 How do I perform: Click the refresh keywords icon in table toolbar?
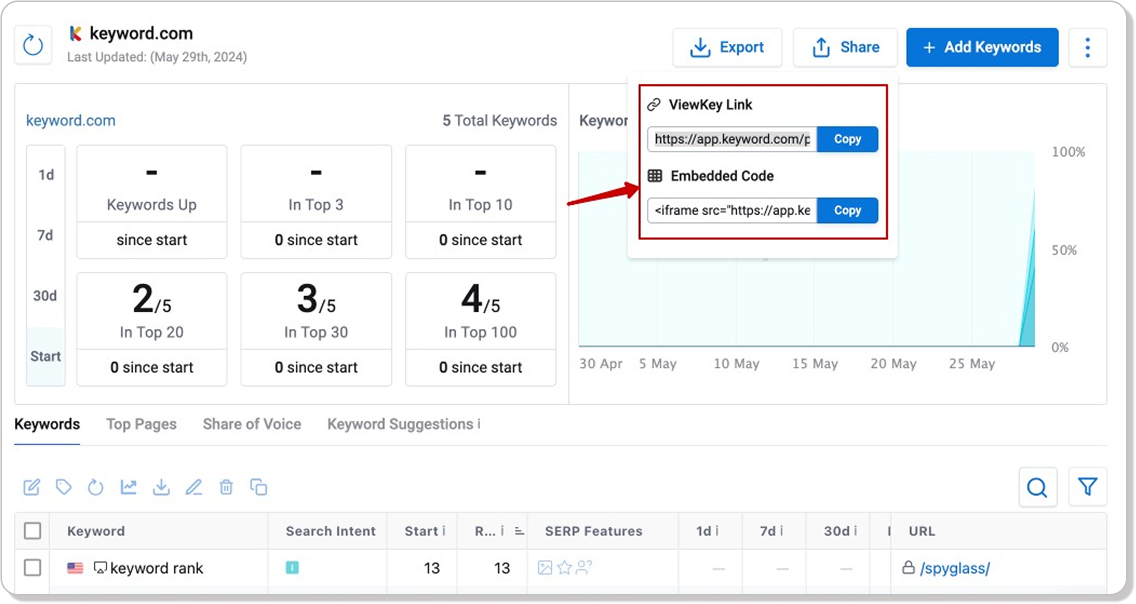[x=96, y=487]
